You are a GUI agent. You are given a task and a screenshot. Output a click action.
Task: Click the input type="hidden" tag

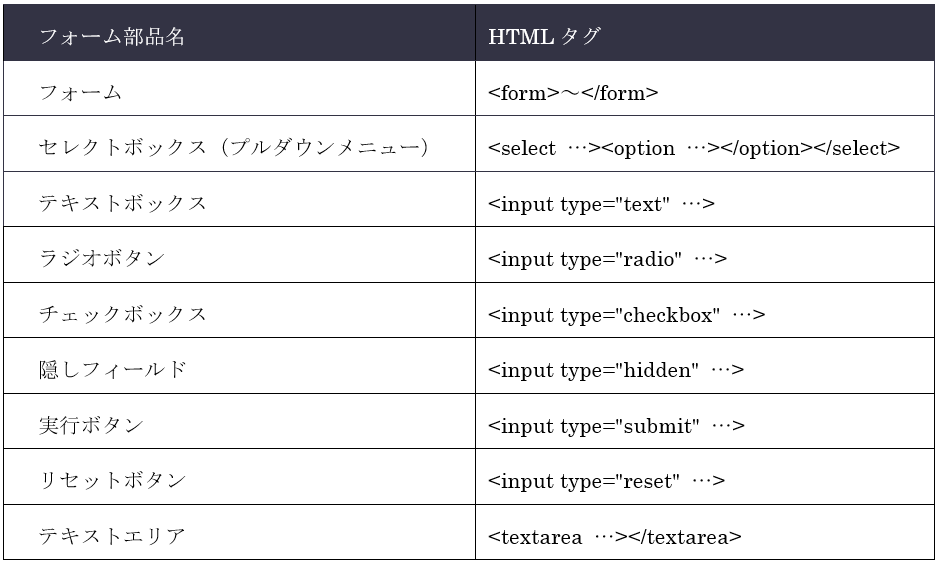tap(616, 370)
